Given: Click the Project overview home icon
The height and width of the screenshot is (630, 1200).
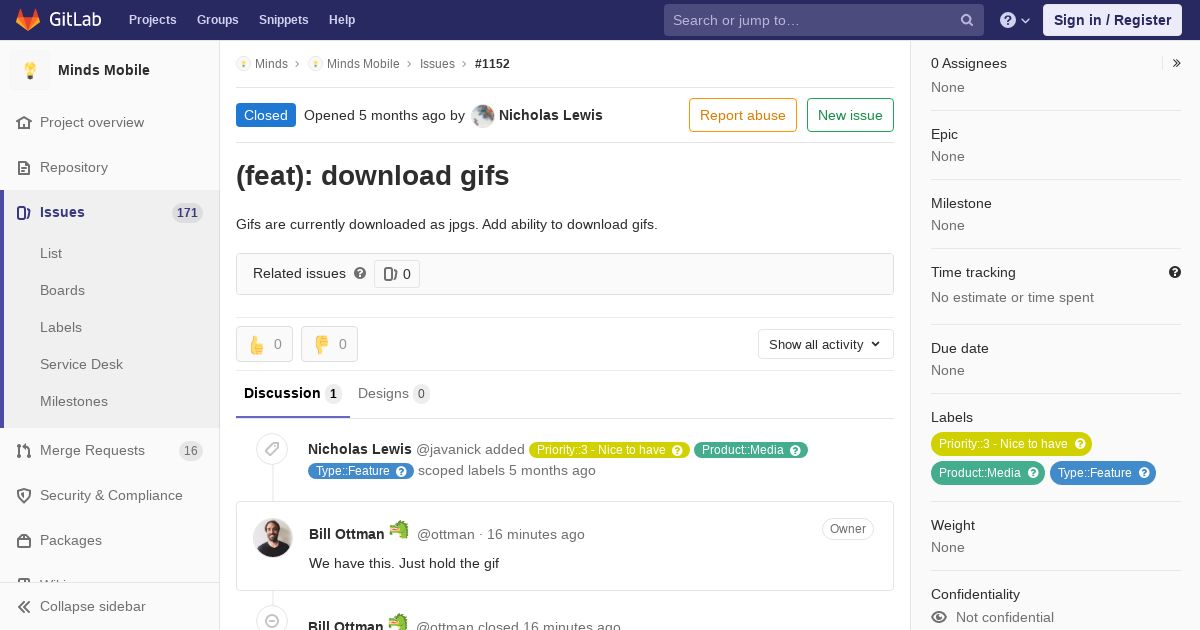Looking at the screenshot, I should [x=24, y=122].
